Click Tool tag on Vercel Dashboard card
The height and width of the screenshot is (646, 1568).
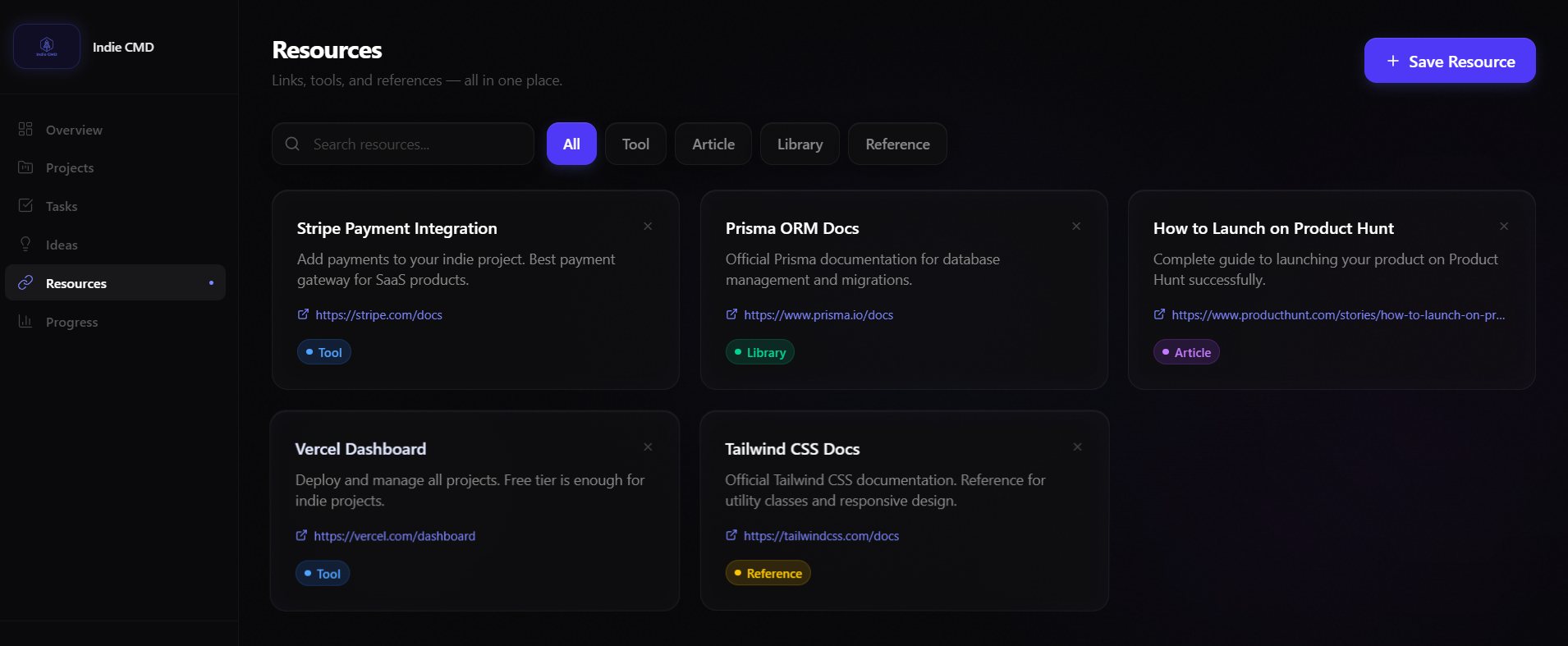(x=323, y=573)
